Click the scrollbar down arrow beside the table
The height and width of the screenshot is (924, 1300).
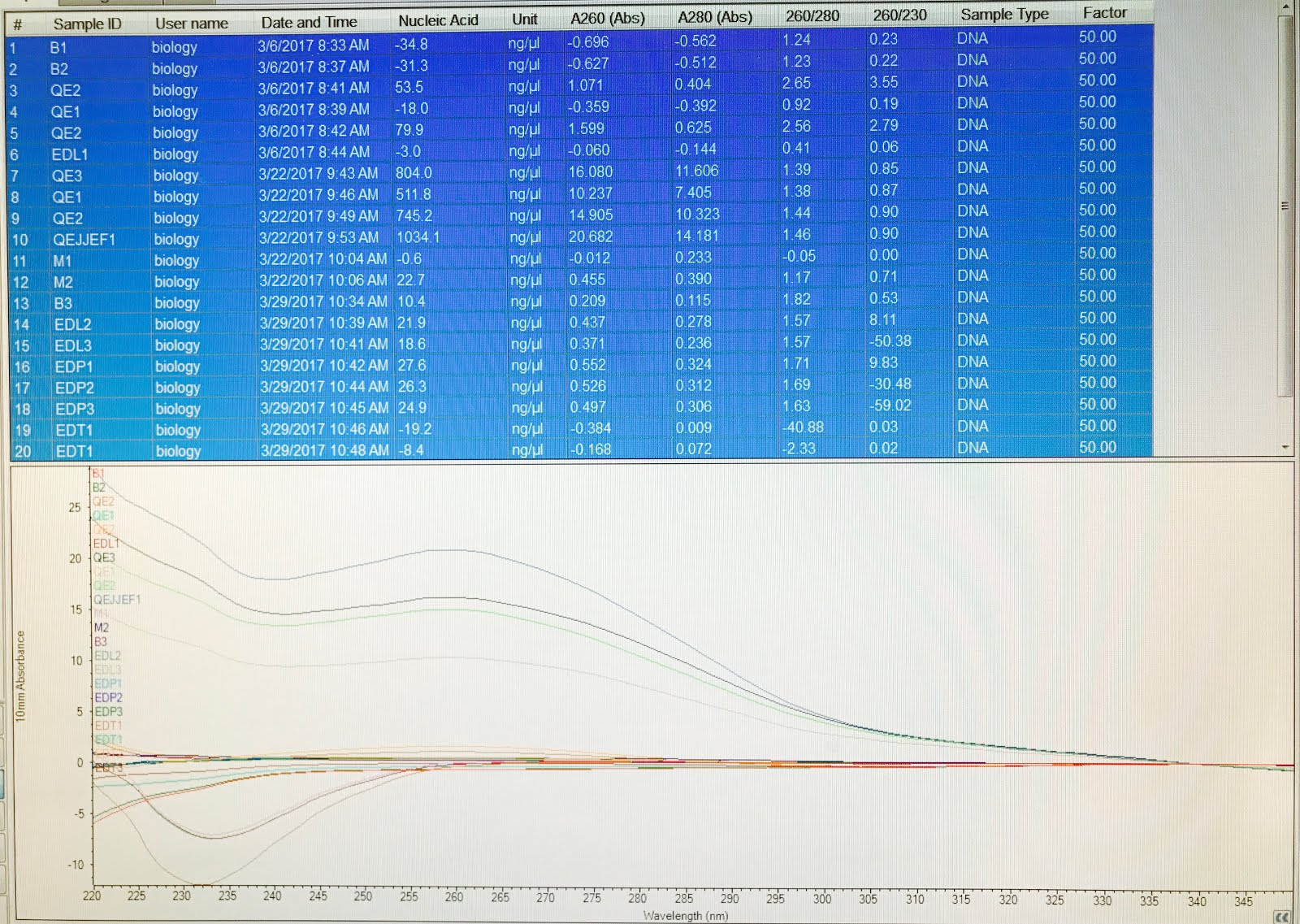pyautogui.click(x=1285, y=445)
